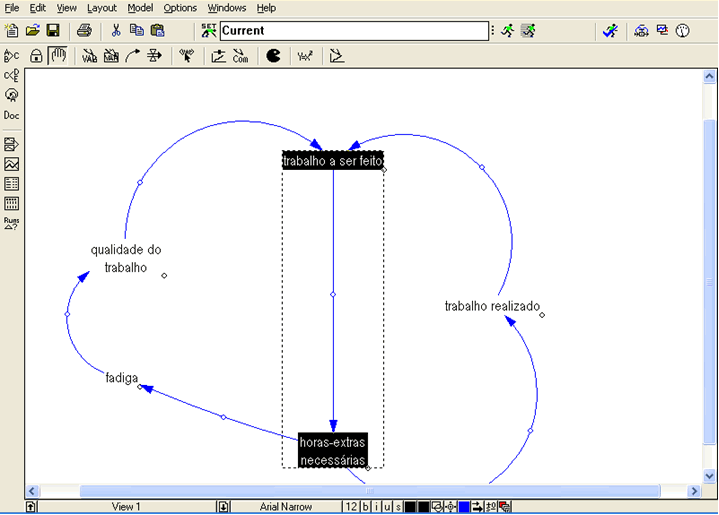Open the View 1 selector
719x515 pixels.
click(x=126, y=507)
